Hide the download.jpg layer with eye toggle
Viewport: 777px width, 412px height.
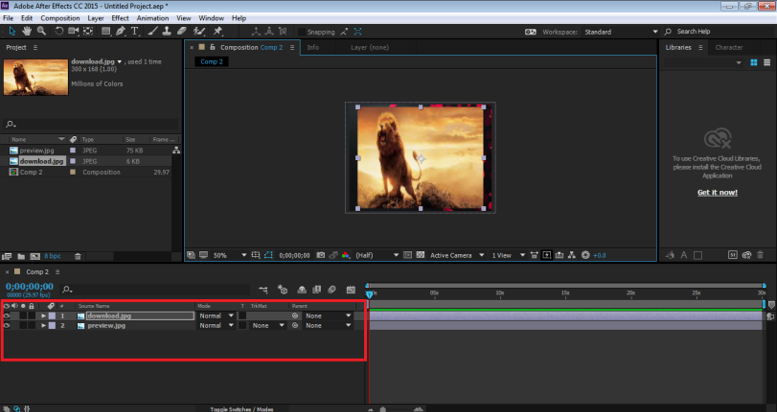coord(7,315)
